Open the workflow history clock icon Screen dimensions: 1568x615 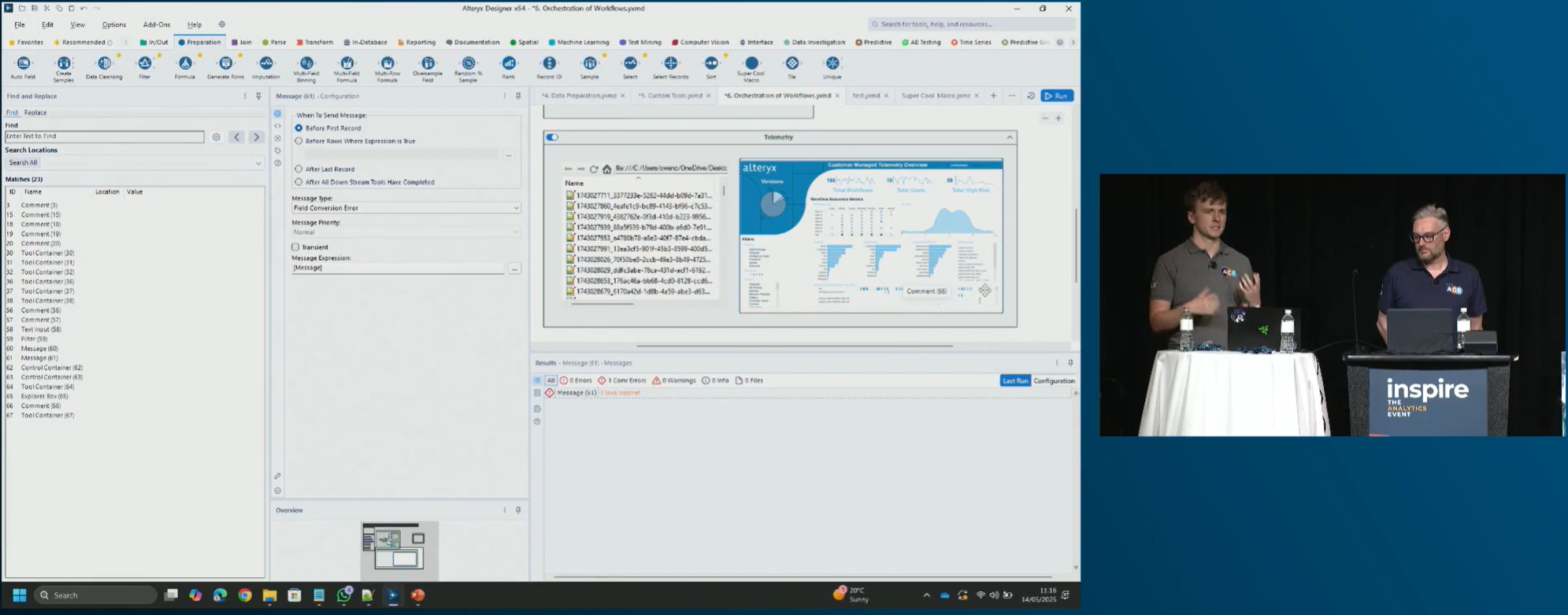(1031, 96)
